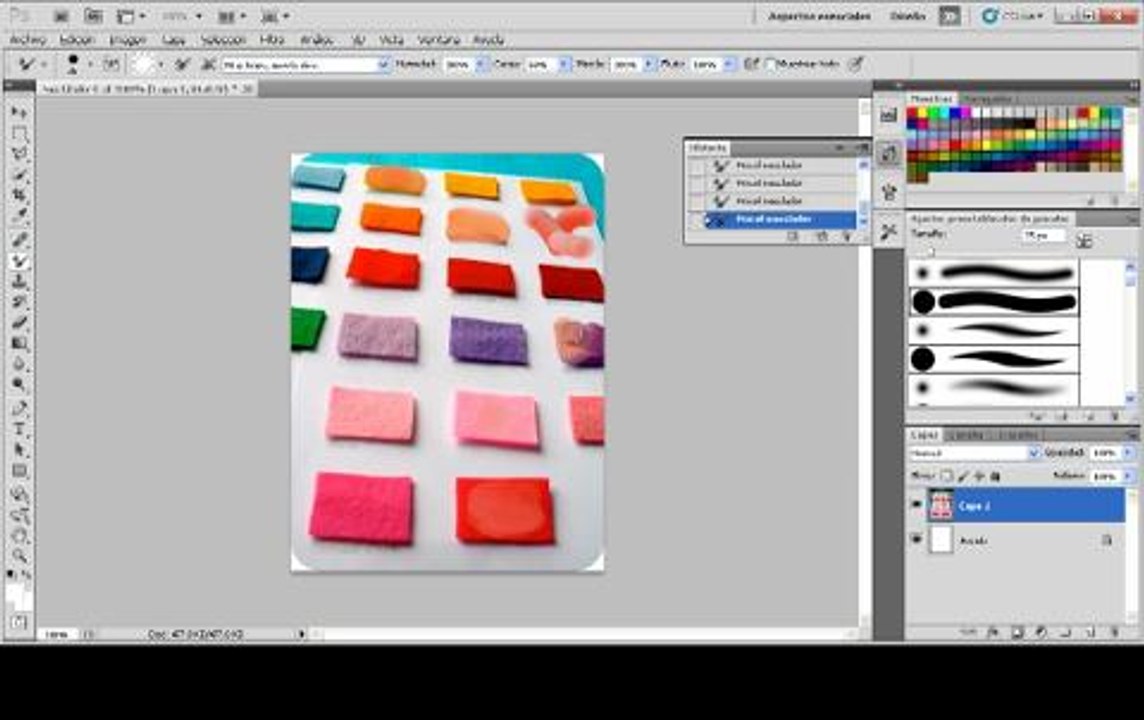Select the Rectangle shape tool
The image size is (1144, 720).
click(x=20, y=471)
